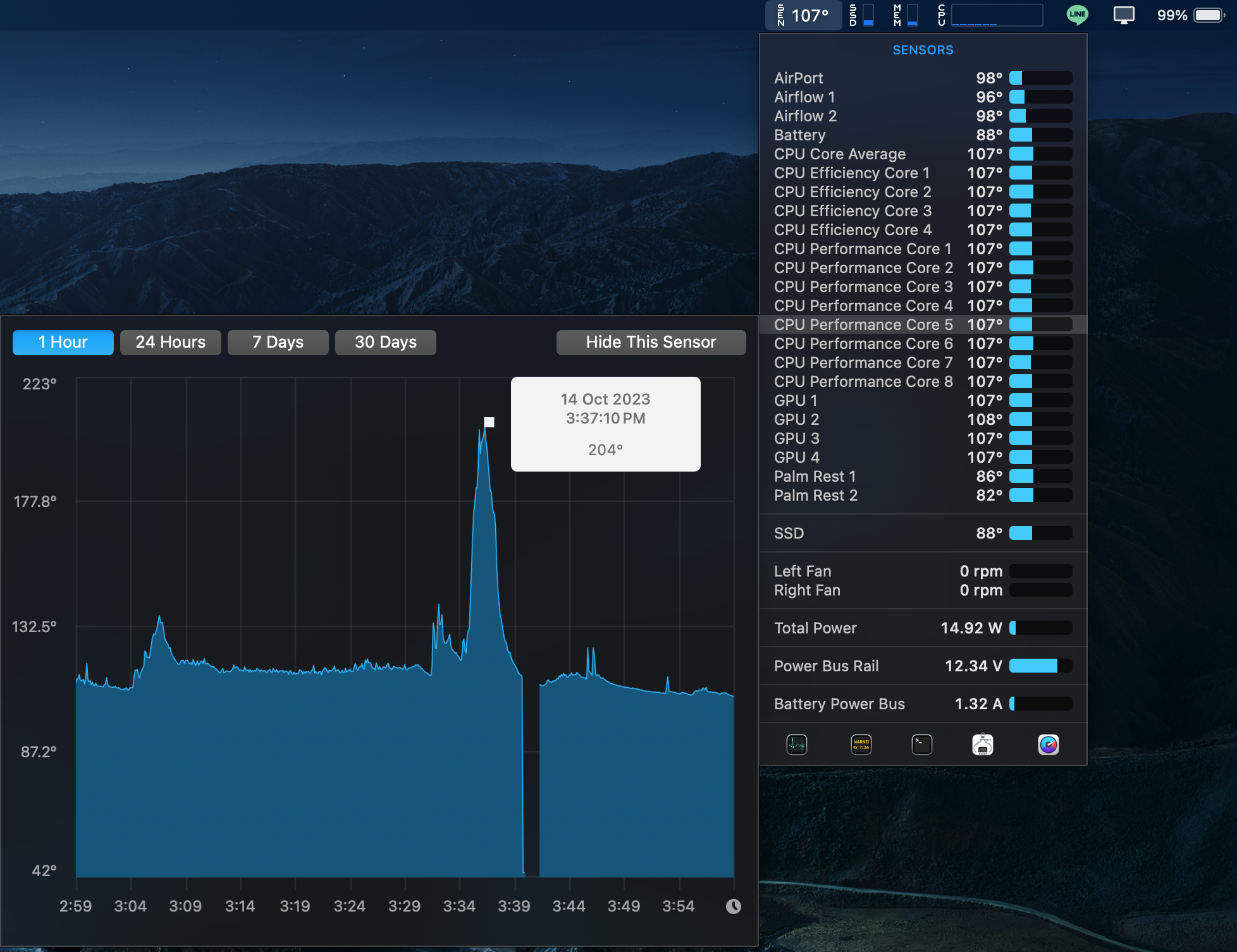Click the LINE icon in menu bar
1237x952 pixels.
pos(1077,15)
